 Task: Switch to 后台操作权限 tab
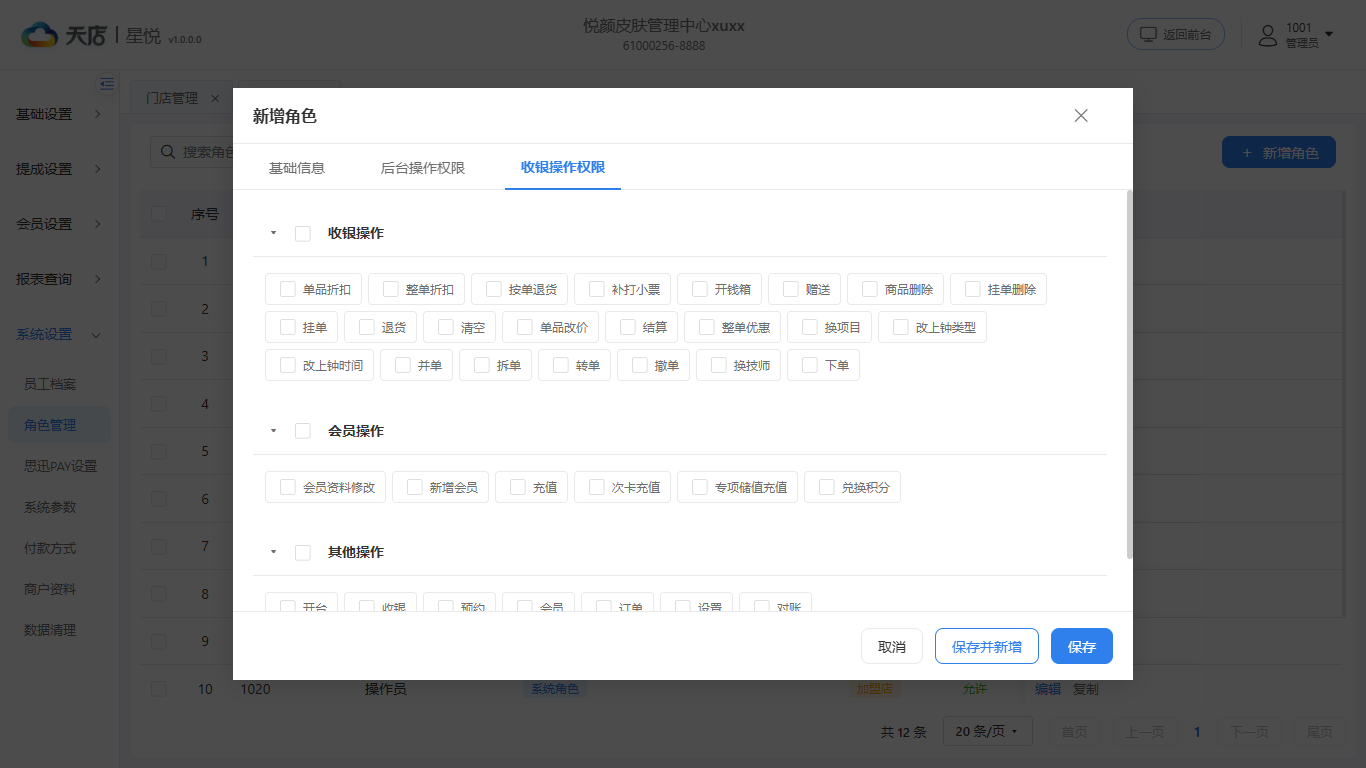pos(423,167)
